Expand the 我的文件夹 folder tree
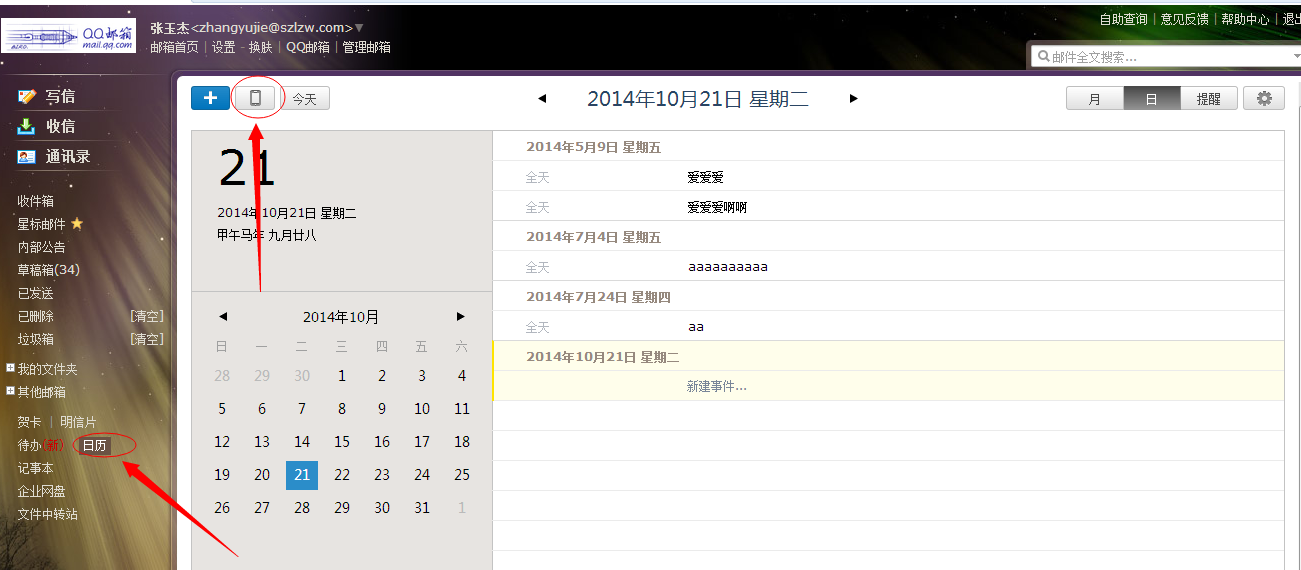The width and height of the screenshot is (1301, 570). (10, 368)
